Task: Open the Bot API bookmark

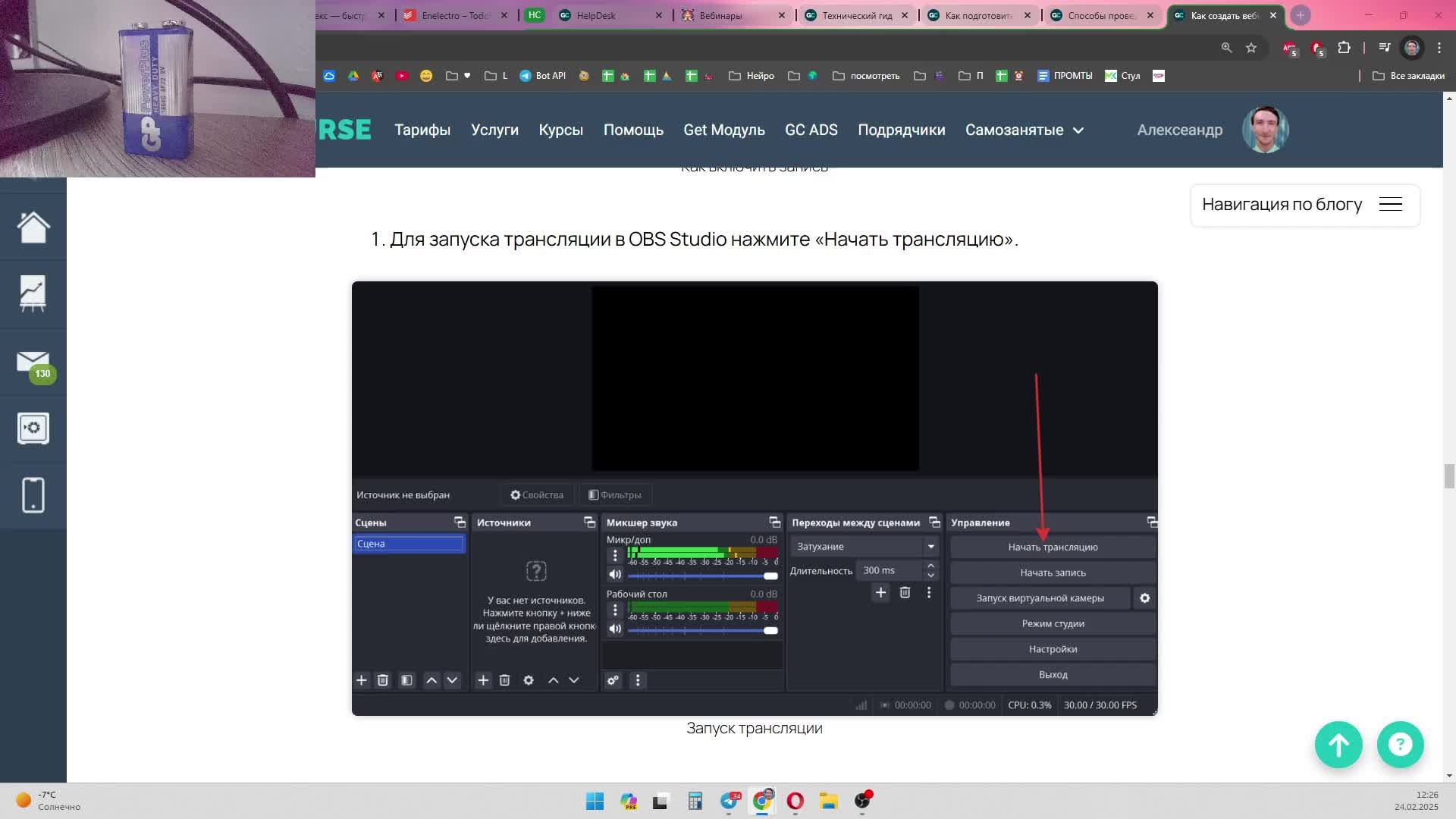Action: tap(543, 76)
